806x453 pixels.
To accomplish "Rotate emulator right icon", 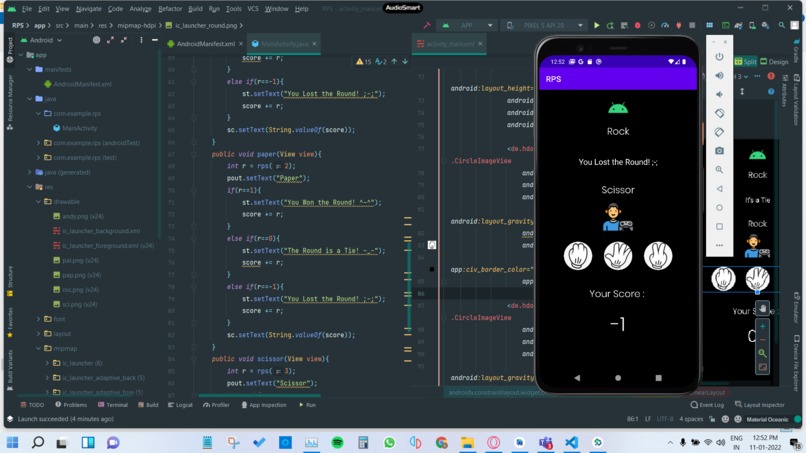I will click(719, 132).
